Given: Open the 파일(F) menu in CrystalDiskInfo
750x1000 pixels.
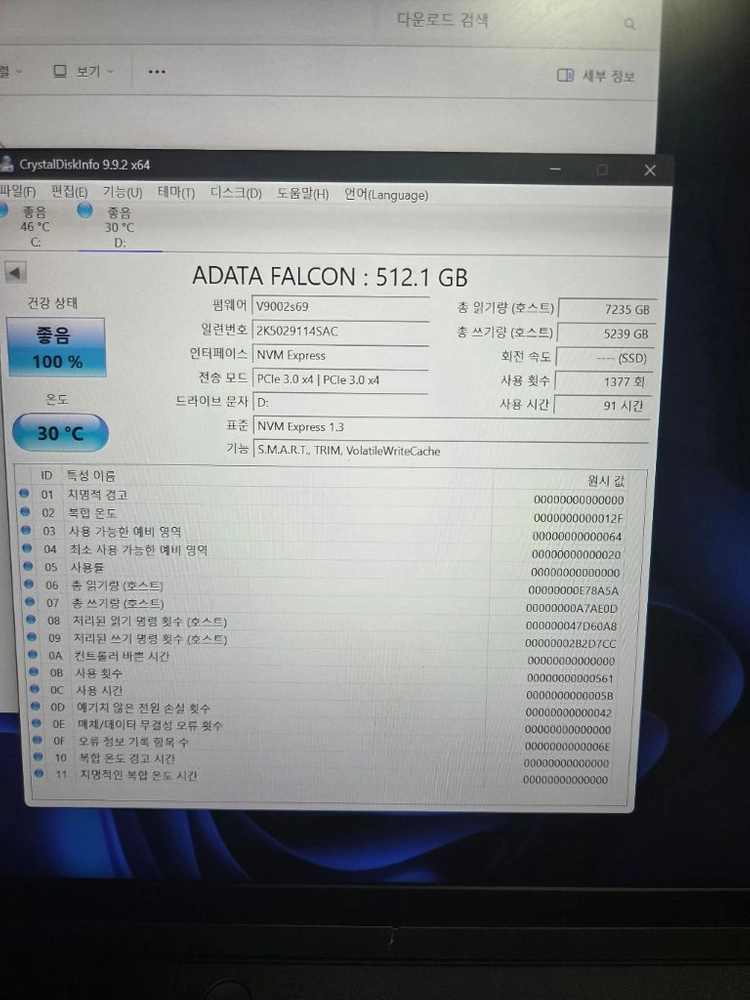Looking at the screenshot, I should point(18,191).
